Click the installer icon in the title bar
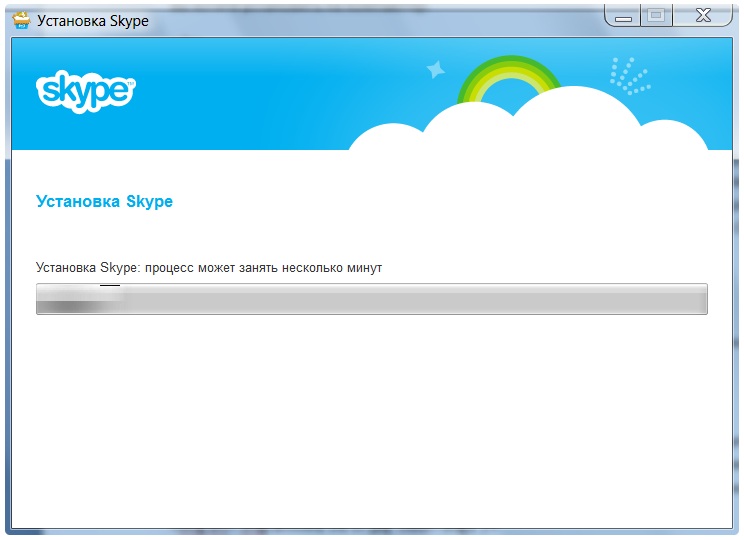Viewport: 744px width, 540px height. click(x=21, y=20)
